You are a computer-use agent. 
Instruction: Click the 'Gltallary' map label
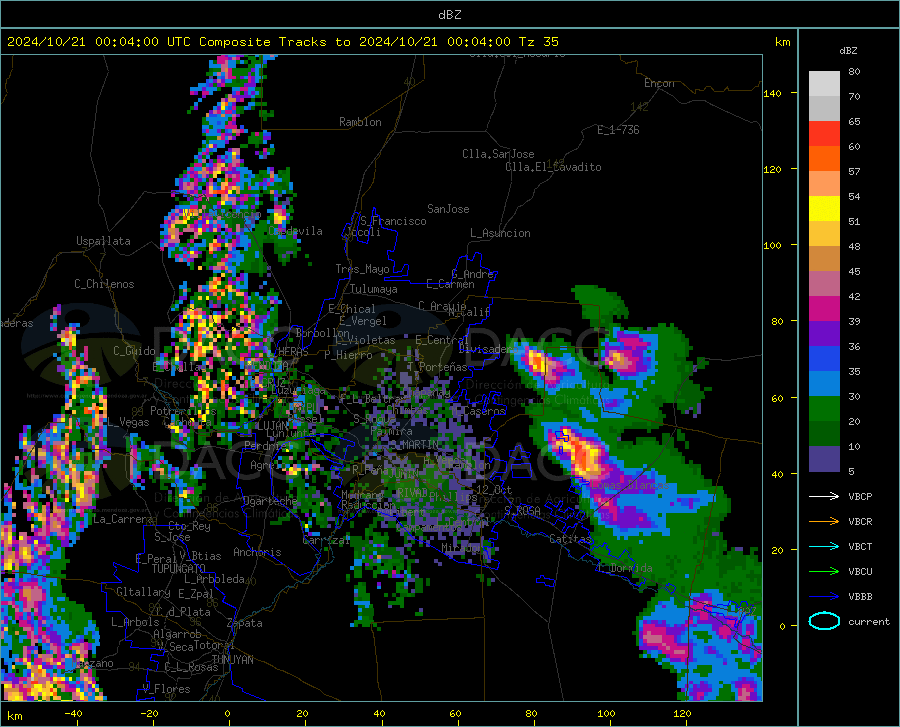coord(143,592)
